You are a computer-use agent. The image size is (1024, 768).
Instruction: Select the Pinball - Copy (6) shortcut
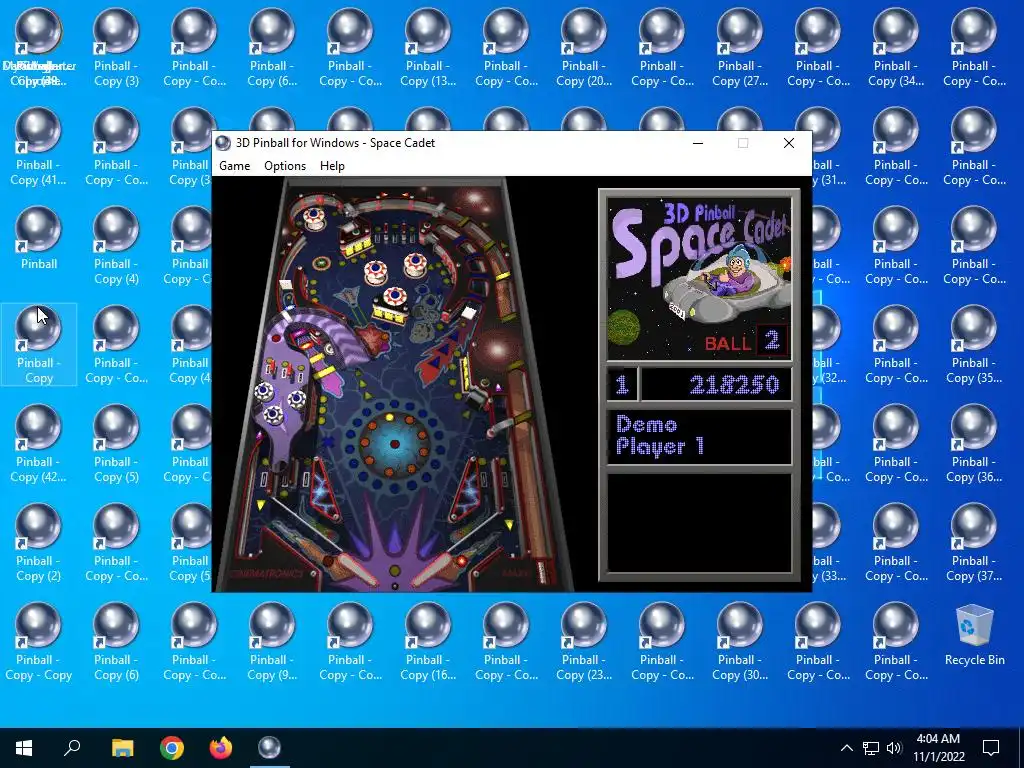[x=116, y=642]
